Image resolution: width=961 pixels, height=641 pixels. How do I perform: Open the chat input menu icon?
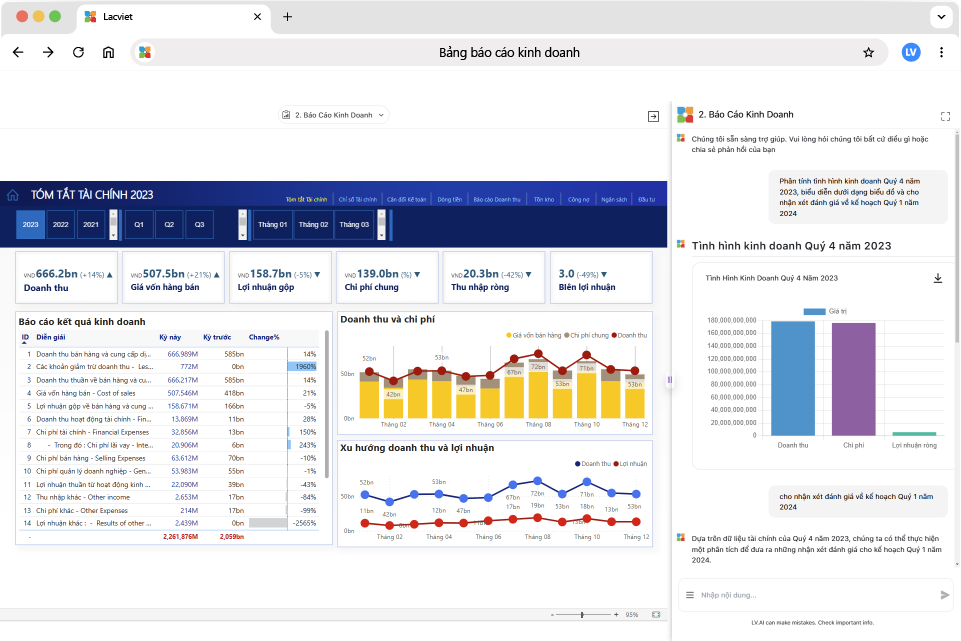(690, 595)
